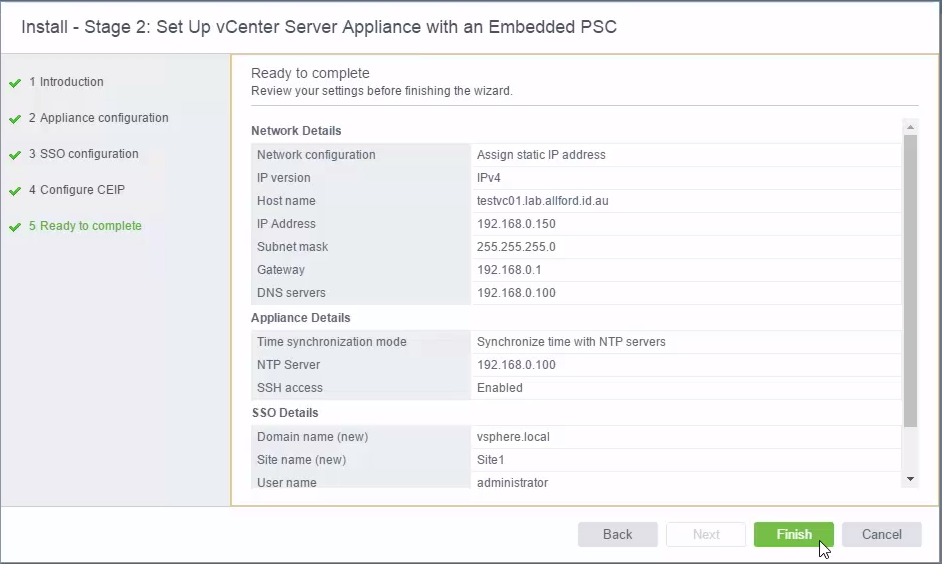This screenshot has width=942, height=564.
Task: Select host name testvc01.lab.allford.id.au
Action: (542, 201)
